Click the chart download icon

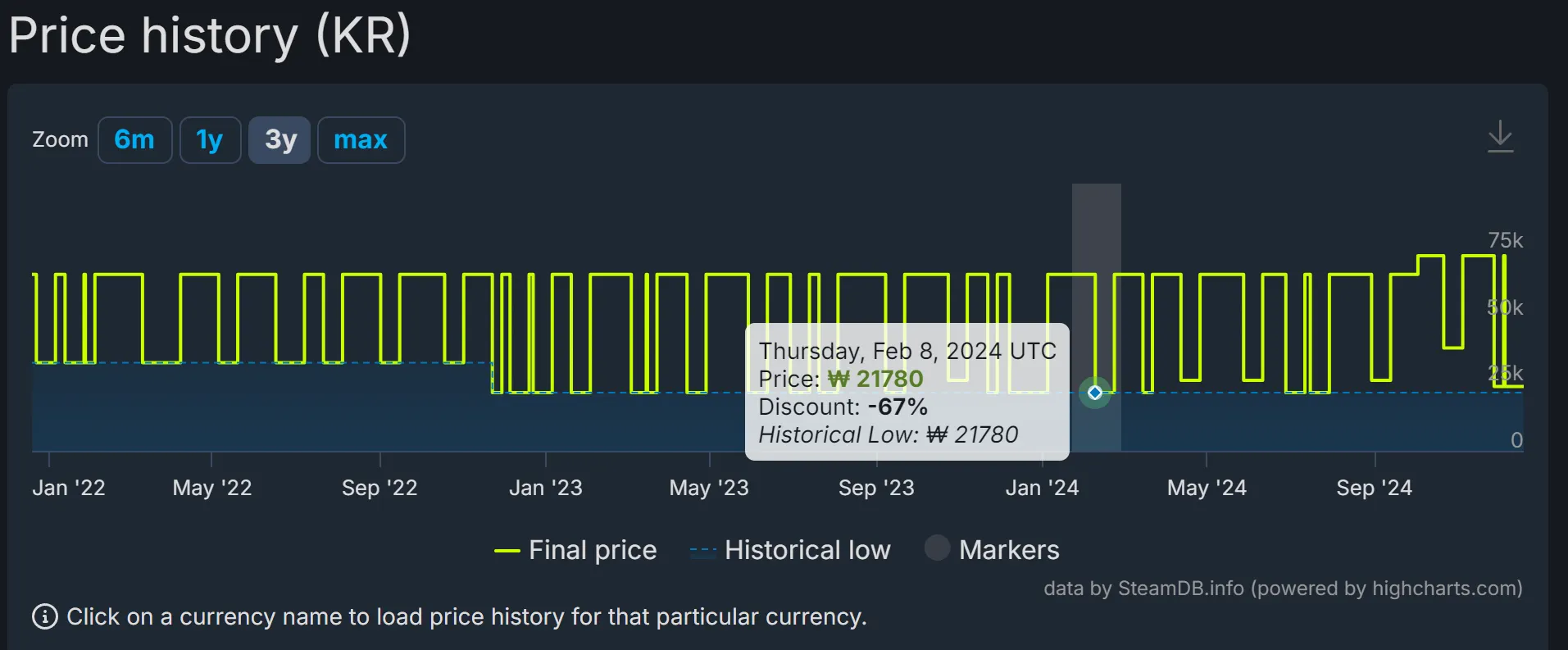click(x=1500, y=137)
